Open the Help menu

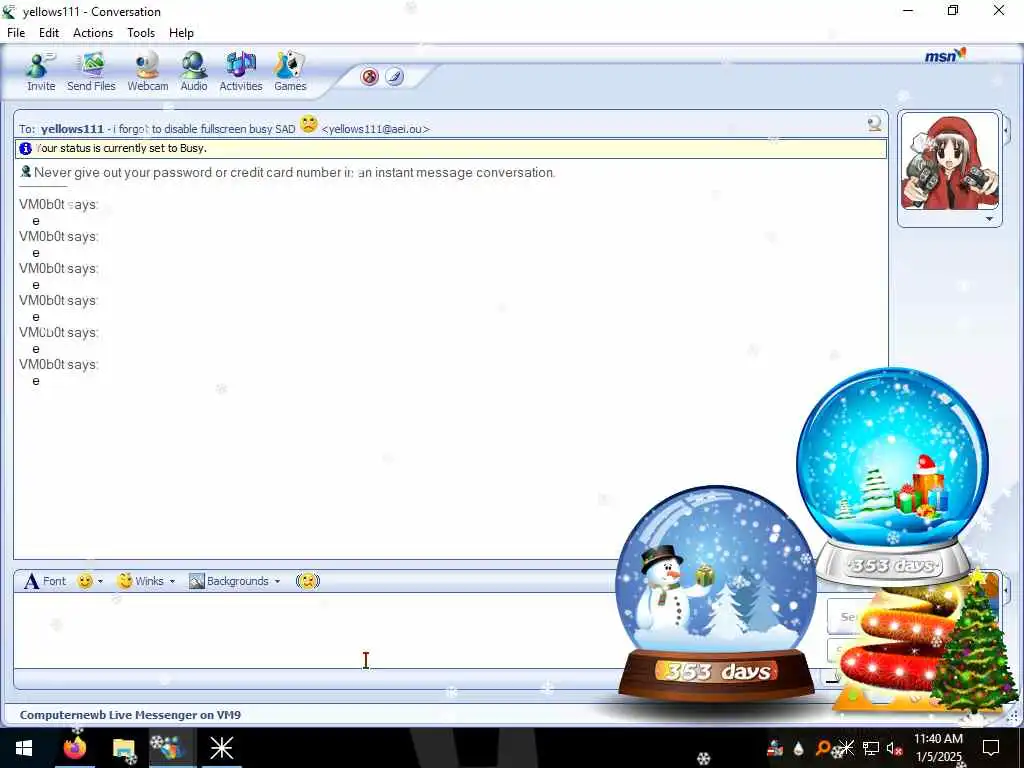click(x=182, y=33)
